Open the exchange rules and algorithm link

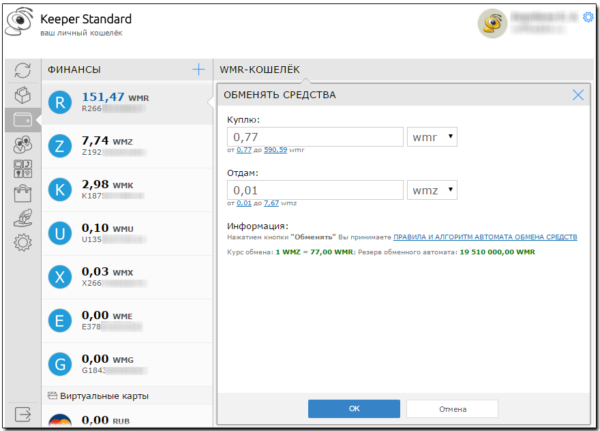point(485,237)
